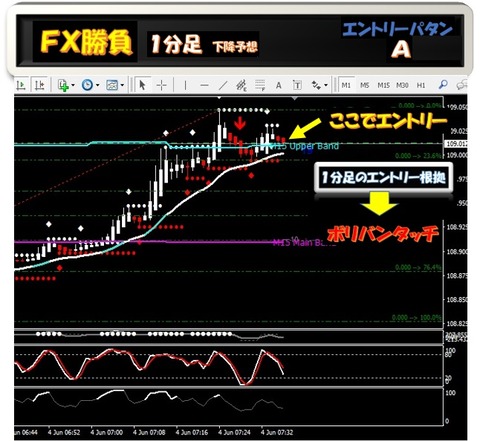The height and width of the screenshot is (441, 480).
Task: Click the Fibonacci 100.0% level label
Action: [x=417, y=318]
